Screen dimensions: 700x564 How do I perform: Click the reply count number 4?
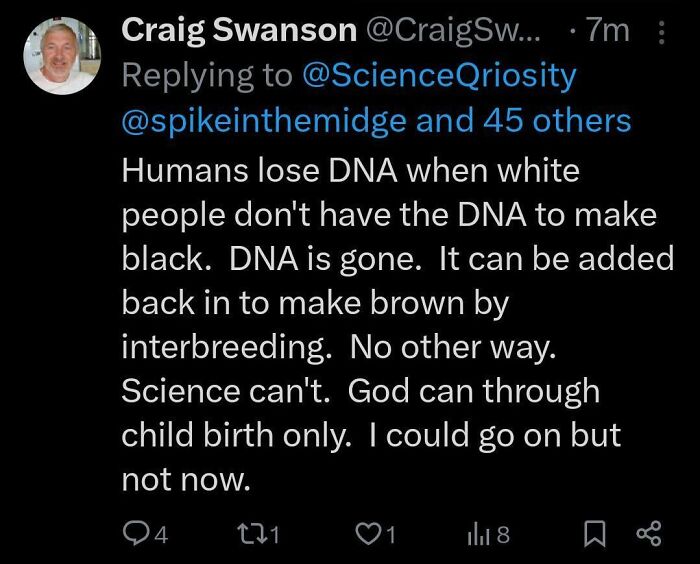click(x=161, y=535)
